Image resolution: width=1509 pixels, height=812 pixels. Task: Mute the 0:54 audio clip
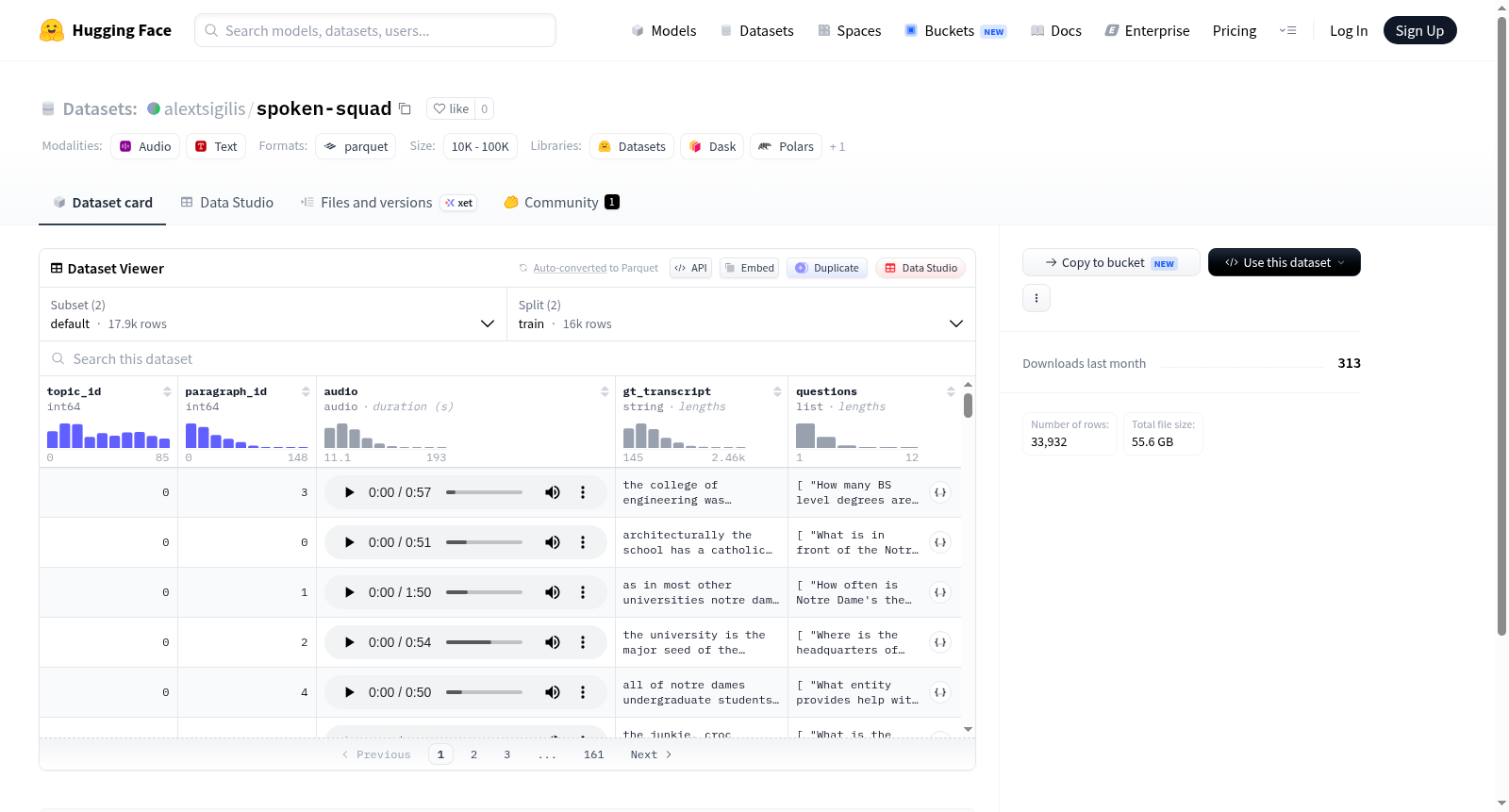coord(553,642)
